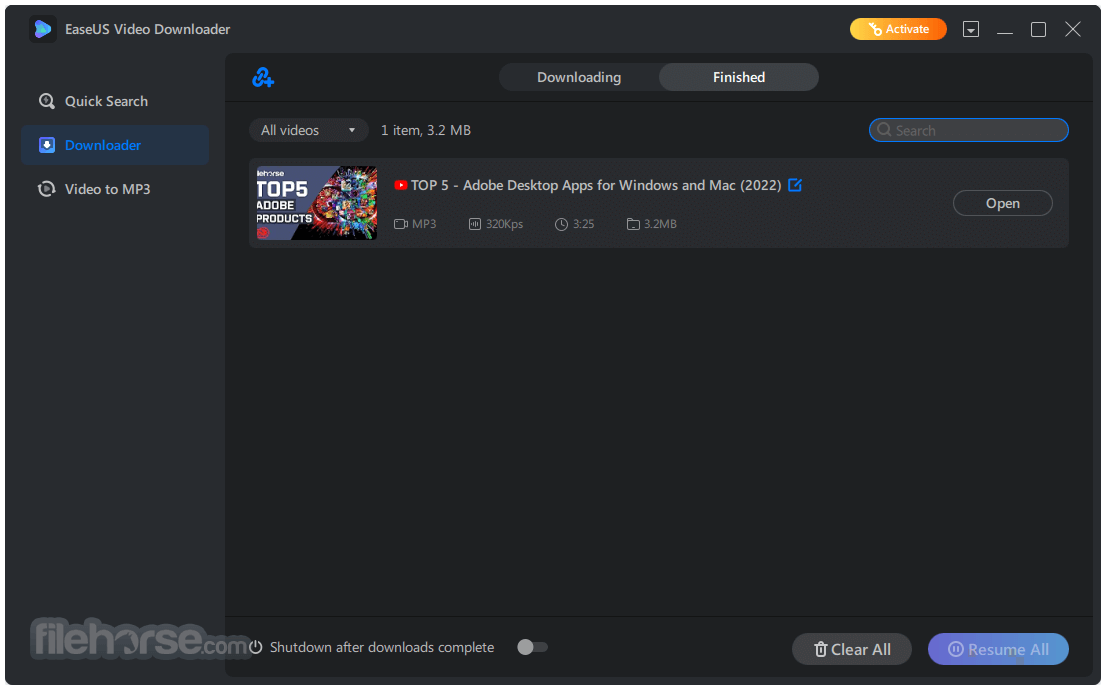
Task: Click the YouTube icon on the video row
Action: [401, 185]
